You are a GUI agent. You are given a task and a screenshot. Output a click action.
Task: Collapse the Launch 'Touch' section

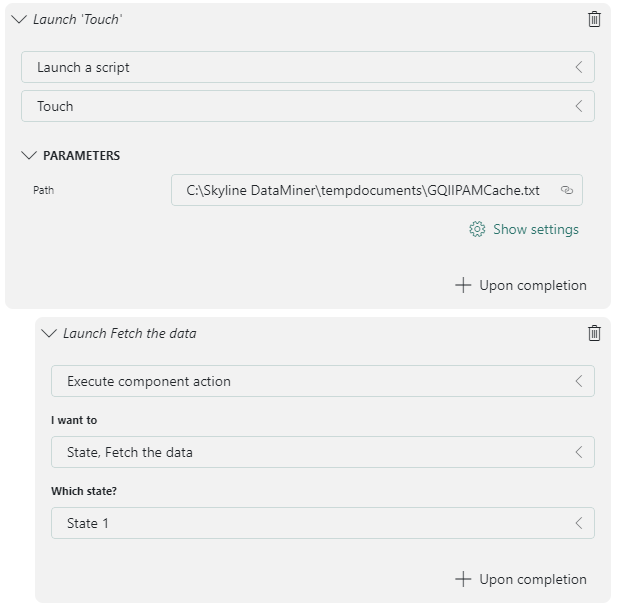pos(19,19)
